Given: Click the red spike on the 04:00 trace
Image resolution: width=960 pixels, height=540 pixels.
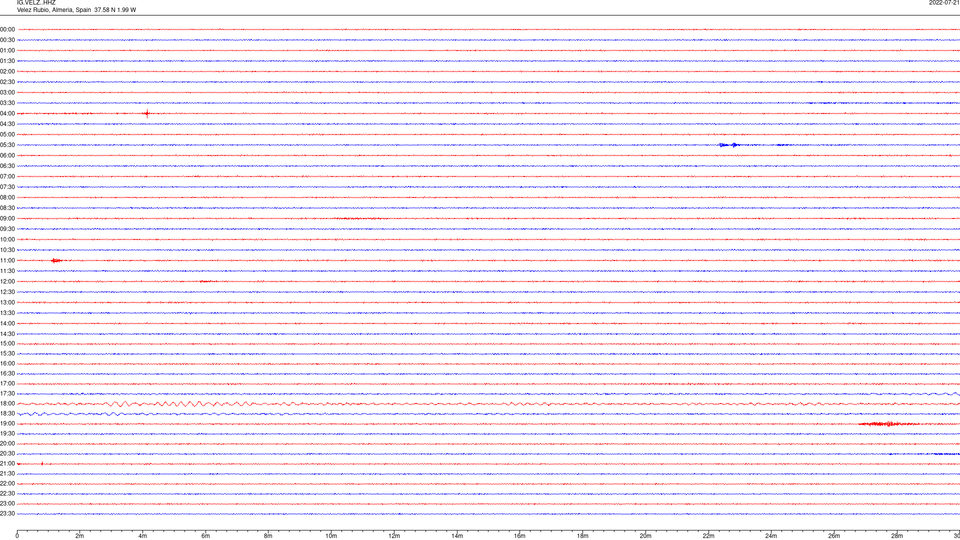Looking at the screenshot, I should 147,113.
